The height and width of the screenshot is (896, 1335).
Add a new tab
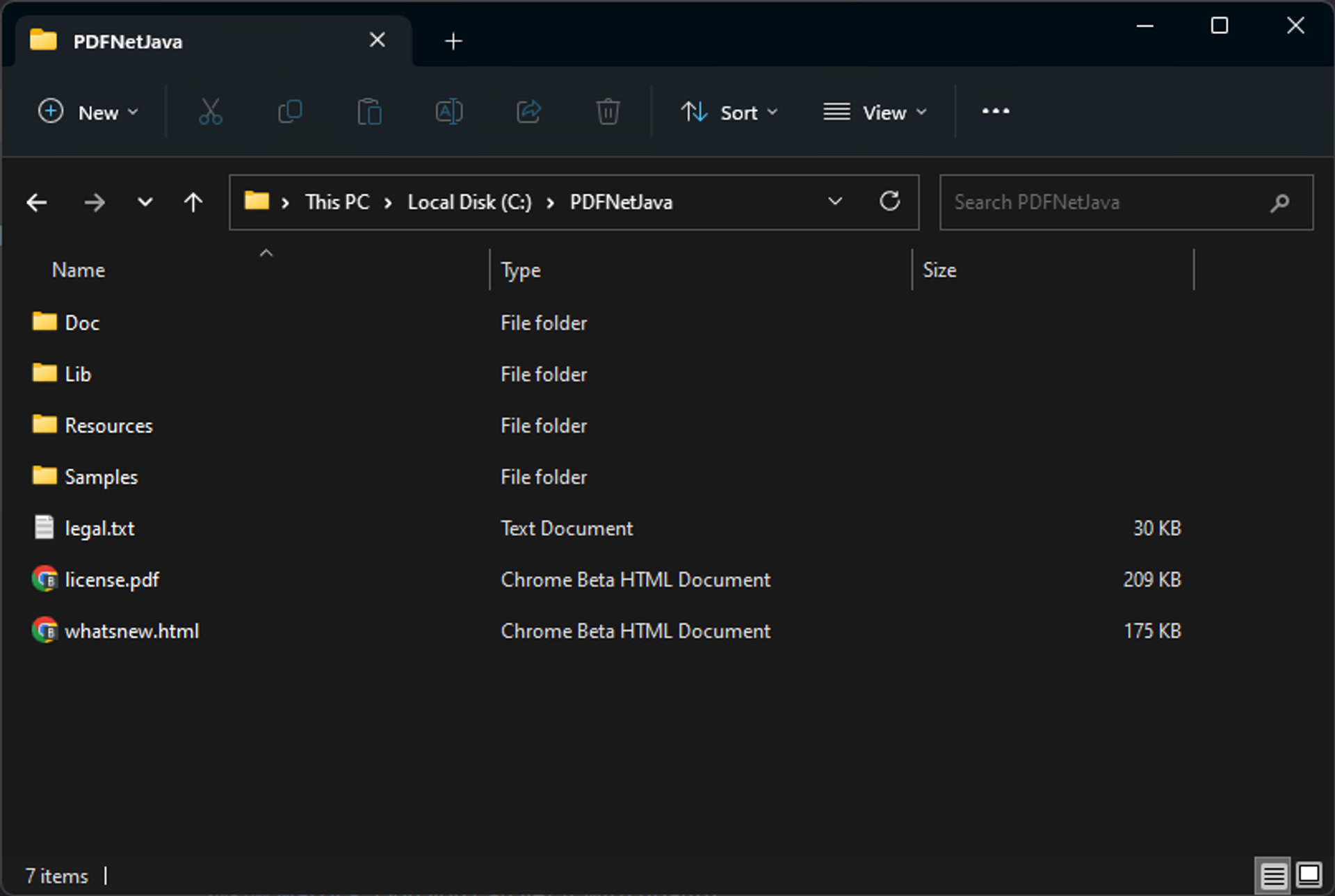click(453, 42)
